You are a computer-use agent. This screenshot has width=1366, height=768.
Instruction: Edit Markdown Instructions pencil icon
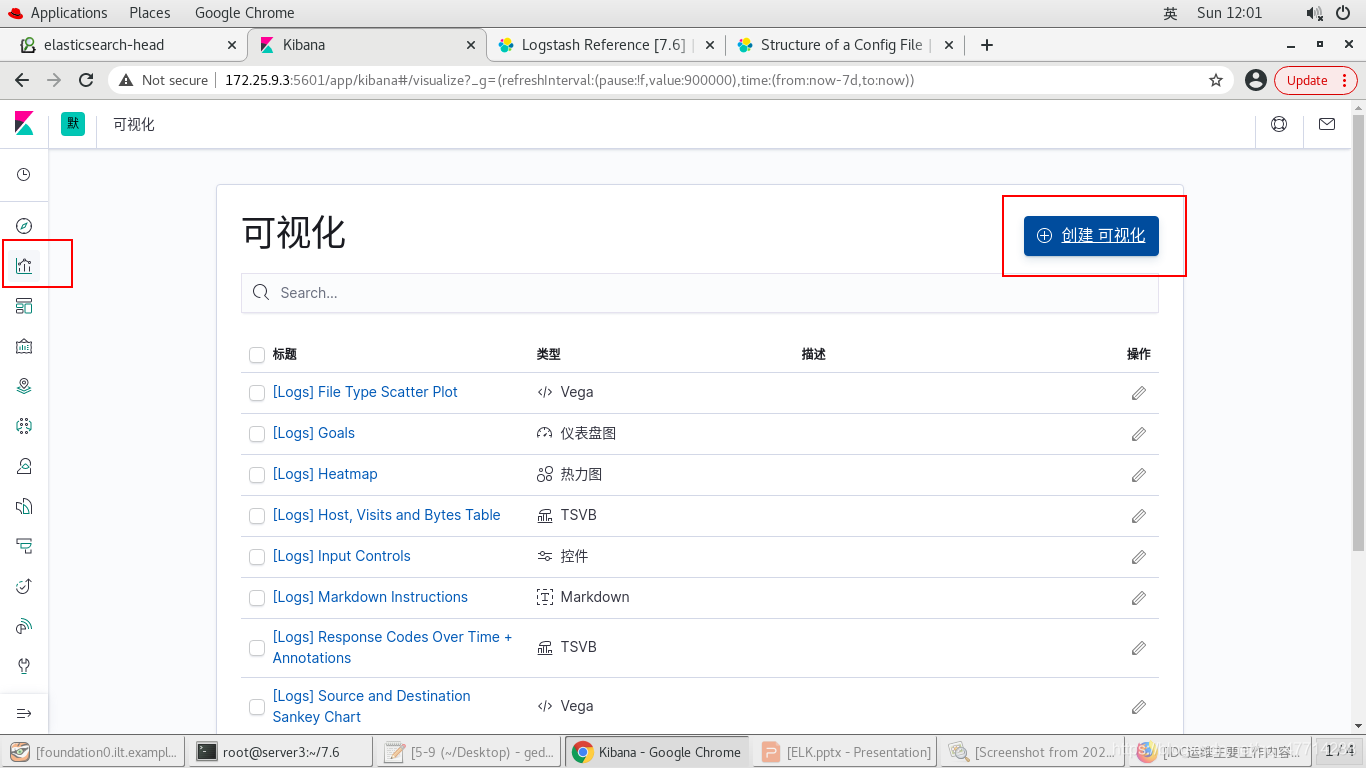pyautogui.click(x=1138, y=598)
